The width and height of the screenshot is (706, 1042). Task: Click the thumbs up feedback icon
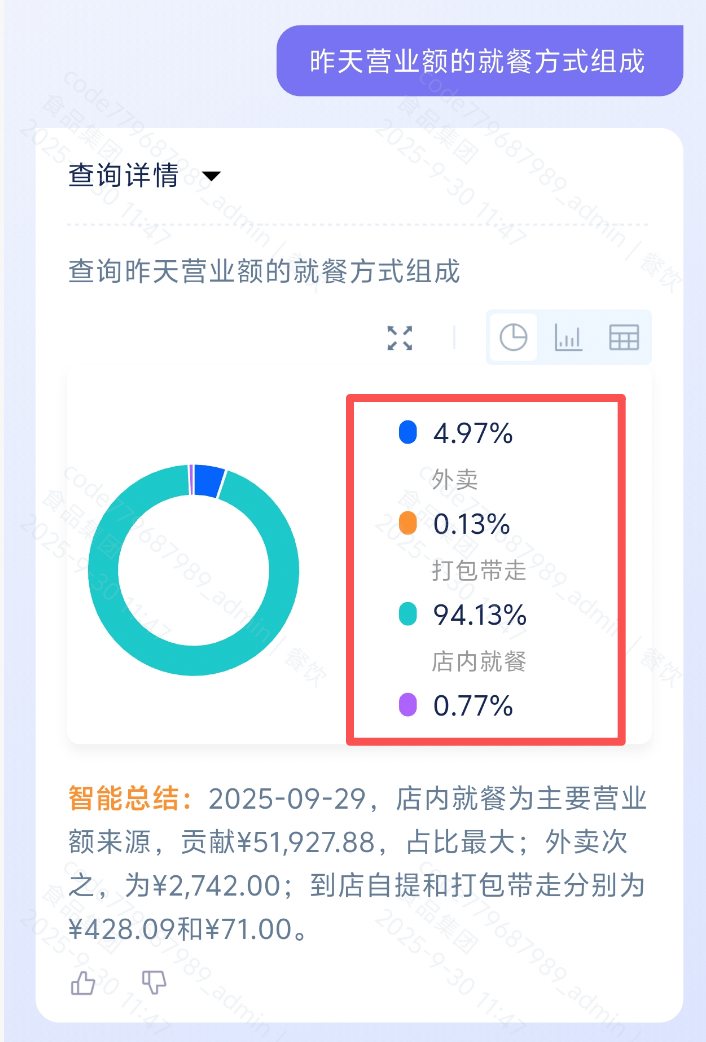[83, 983]
